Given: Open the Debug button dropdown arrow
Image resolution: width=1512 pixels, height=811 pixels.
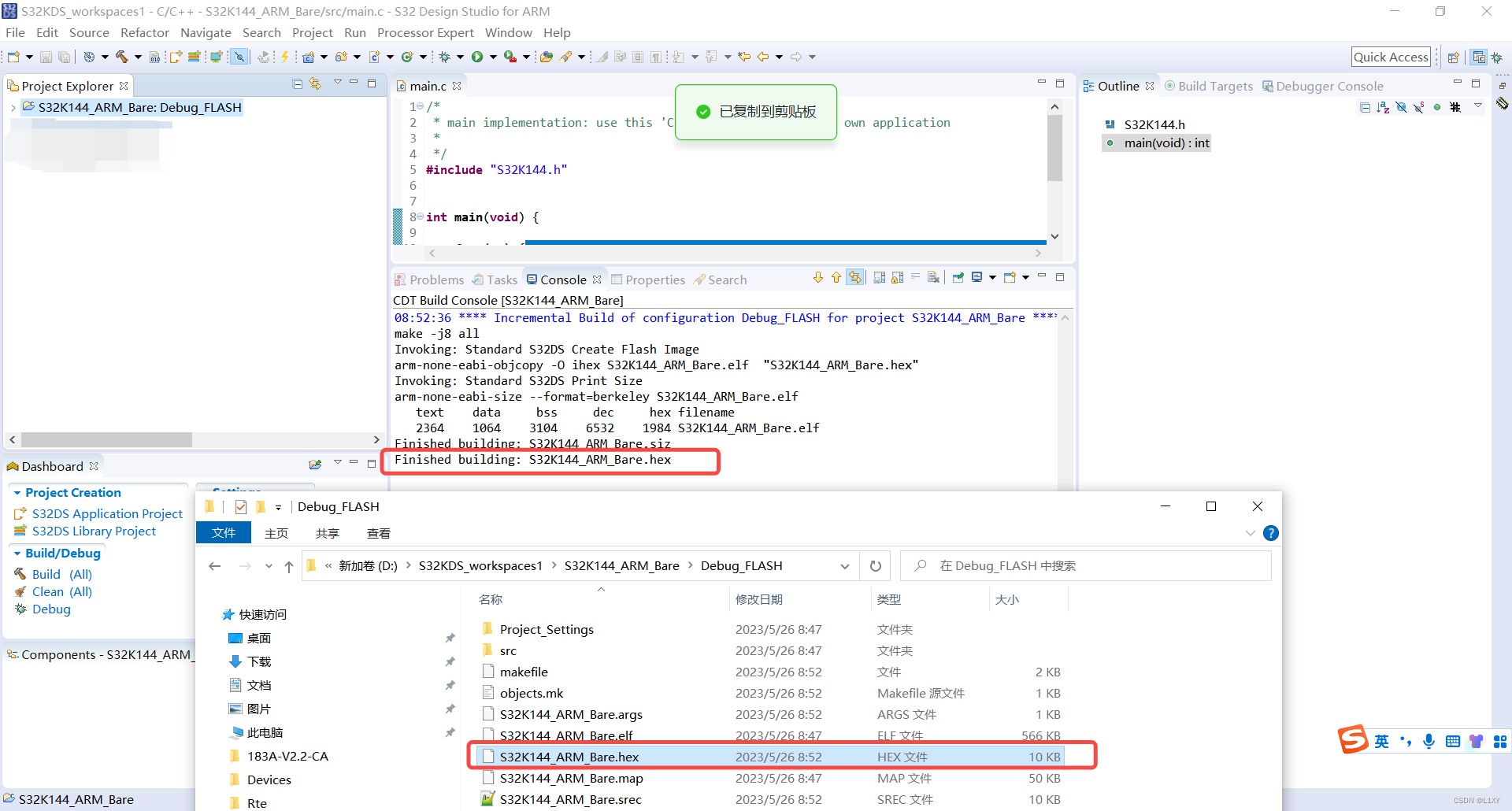Looking at the screenshot, I should pyautogui.click(x=461, y=57).
